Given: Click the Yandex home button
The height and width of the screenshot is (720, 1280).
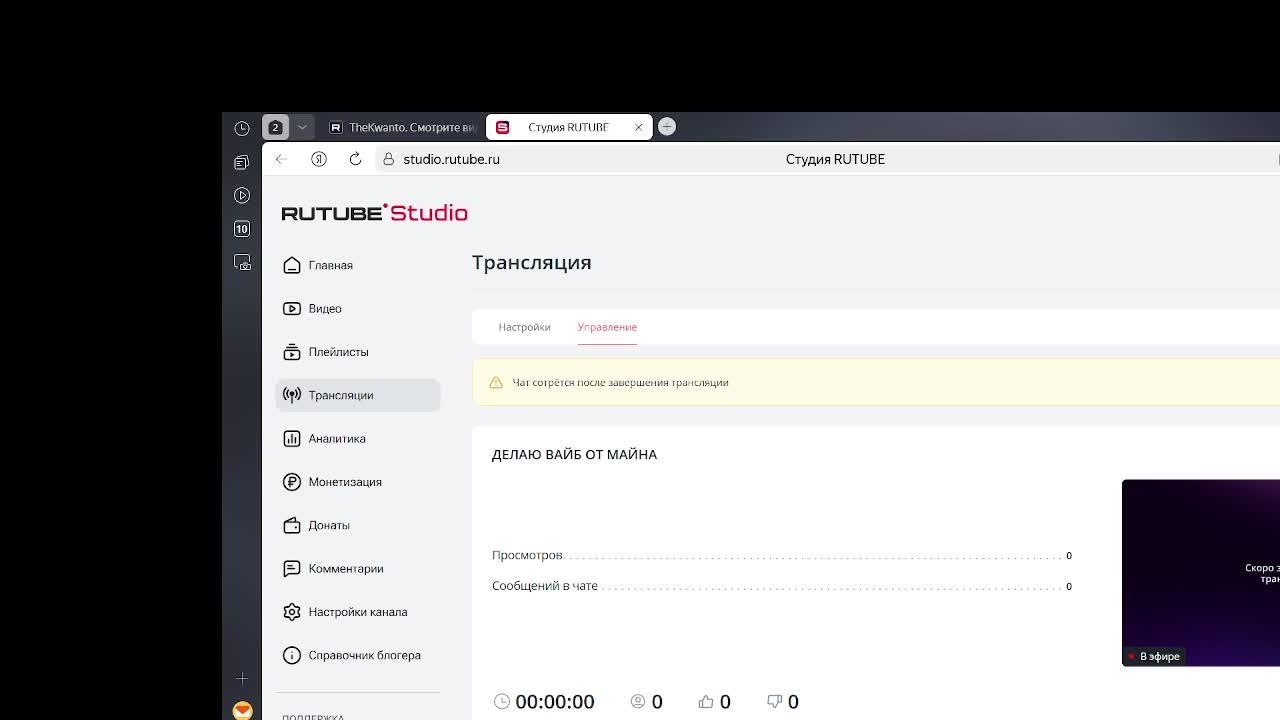Looking at the screenshot, I should tap(319, 159).
